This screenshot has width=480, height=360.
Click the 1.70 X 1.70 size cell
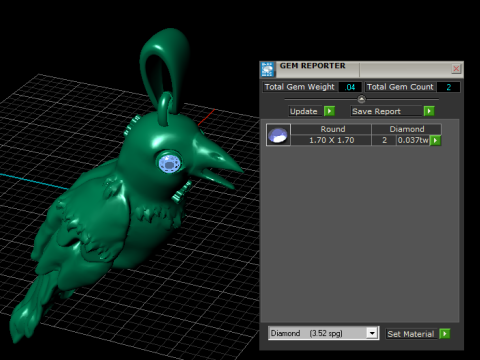(331, 140)
